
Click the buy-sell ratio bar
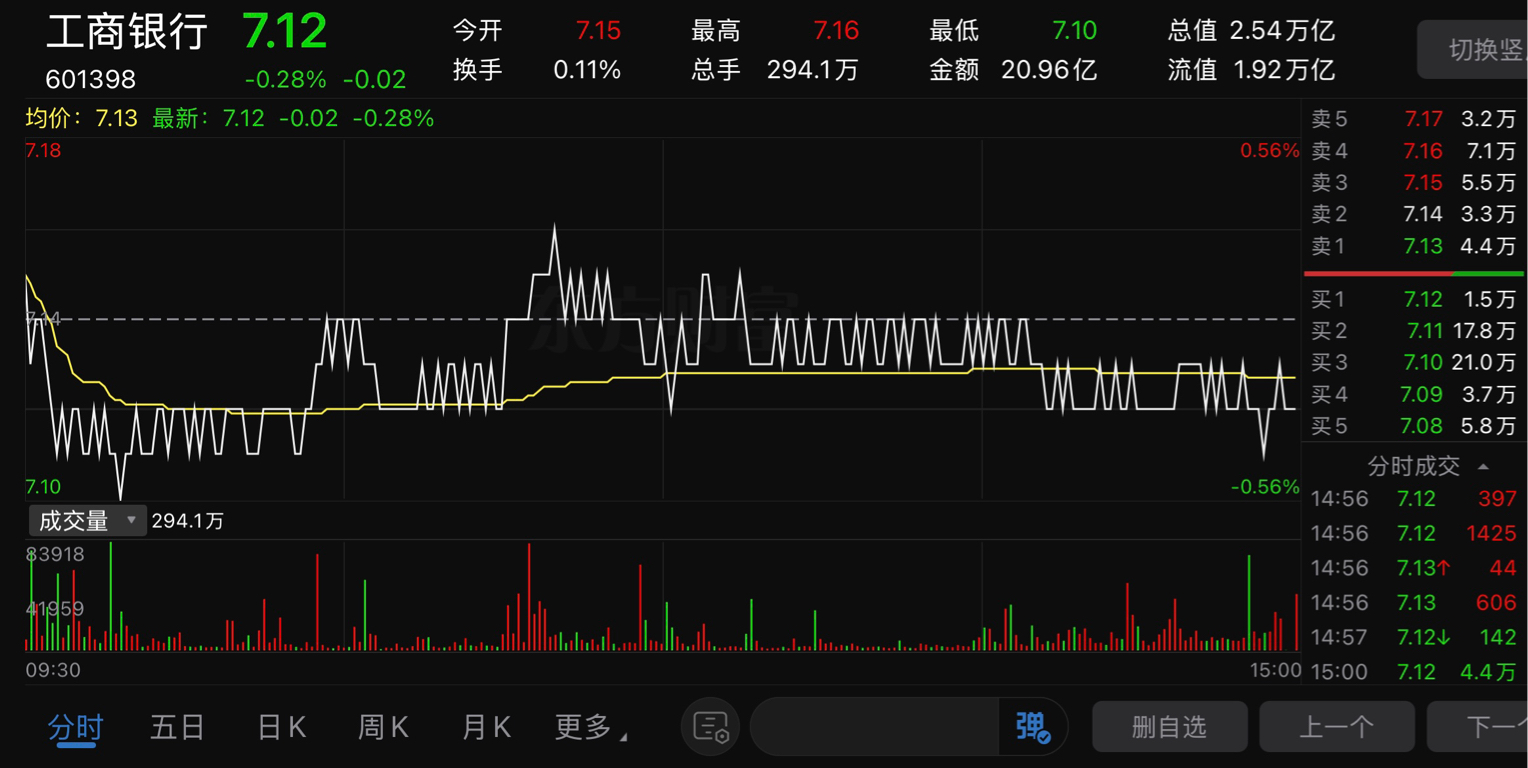(1414, 273)
